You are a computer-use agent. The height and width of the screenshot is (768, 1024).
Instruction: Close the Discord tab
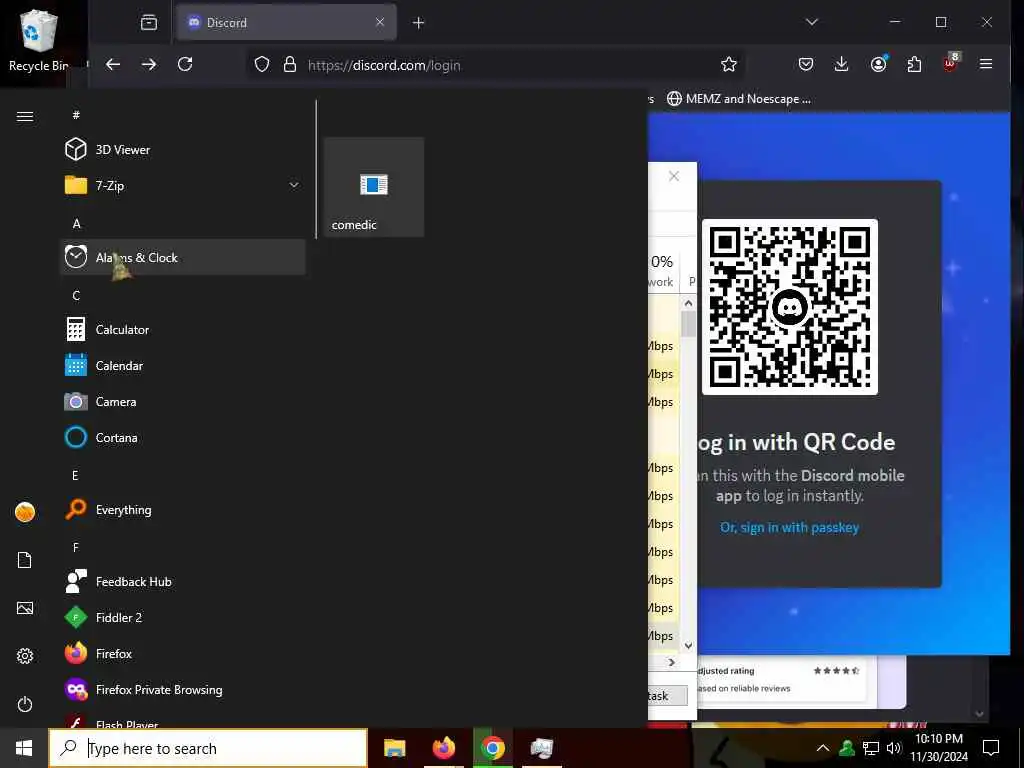(x=380, y=22)
